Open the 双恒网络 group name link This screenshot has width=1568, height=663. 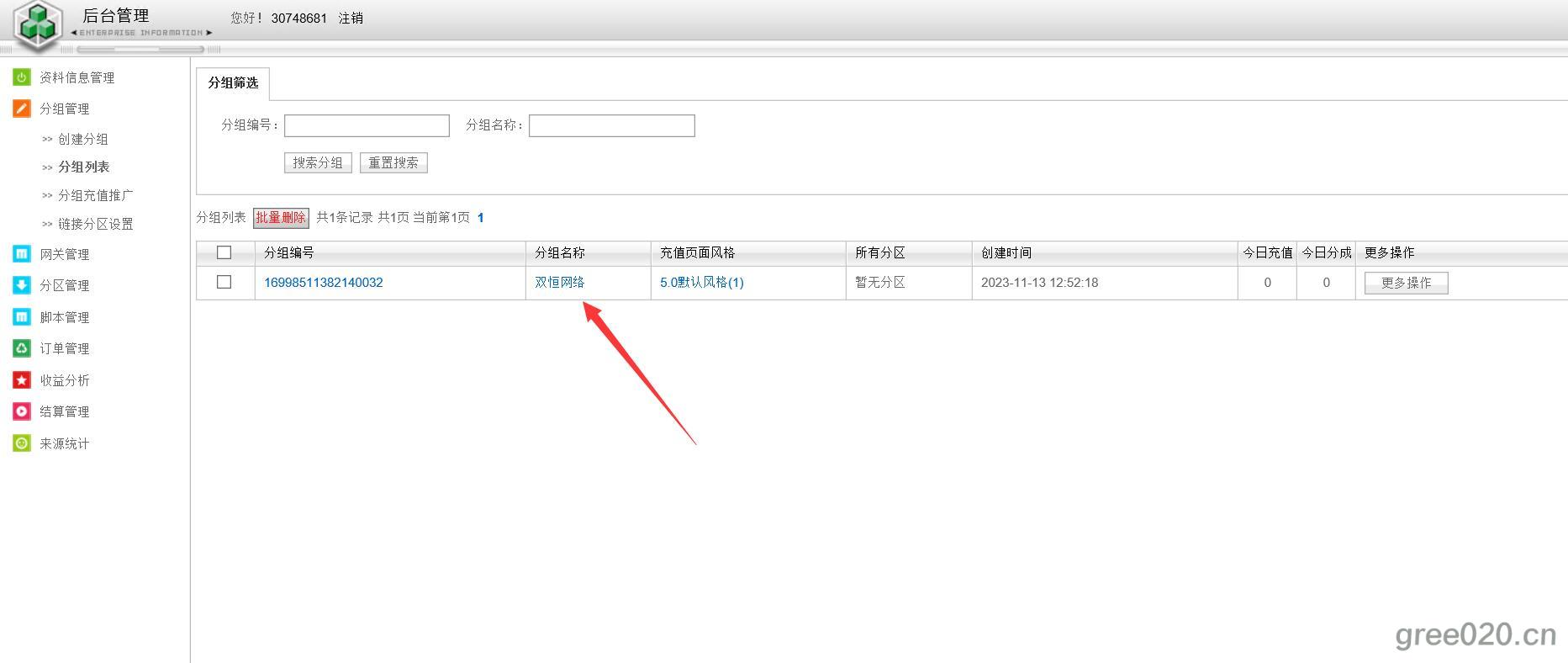[559, 283]
